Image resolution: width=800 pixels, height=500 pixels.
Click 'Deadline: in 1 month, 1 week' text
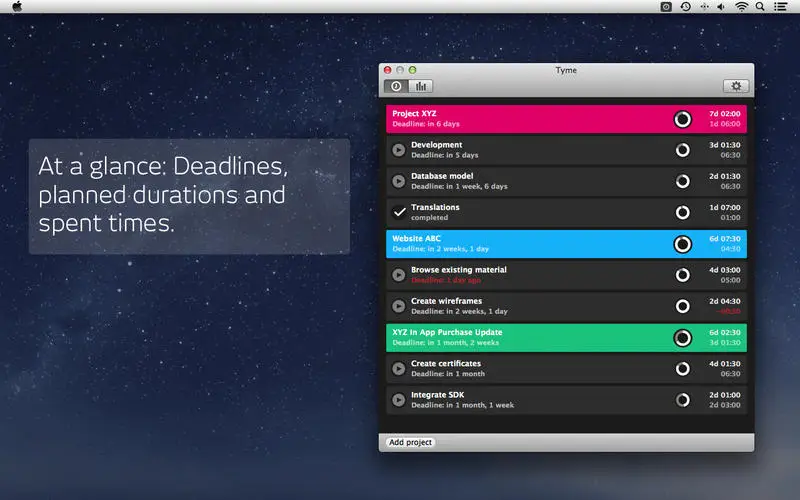coord(462,405)
